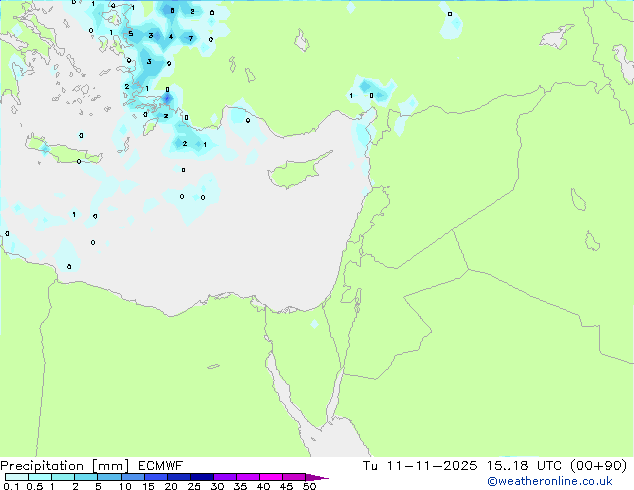
Task: Select the '15..18 UTC' time range text
Action: click(x=524, y=466)
